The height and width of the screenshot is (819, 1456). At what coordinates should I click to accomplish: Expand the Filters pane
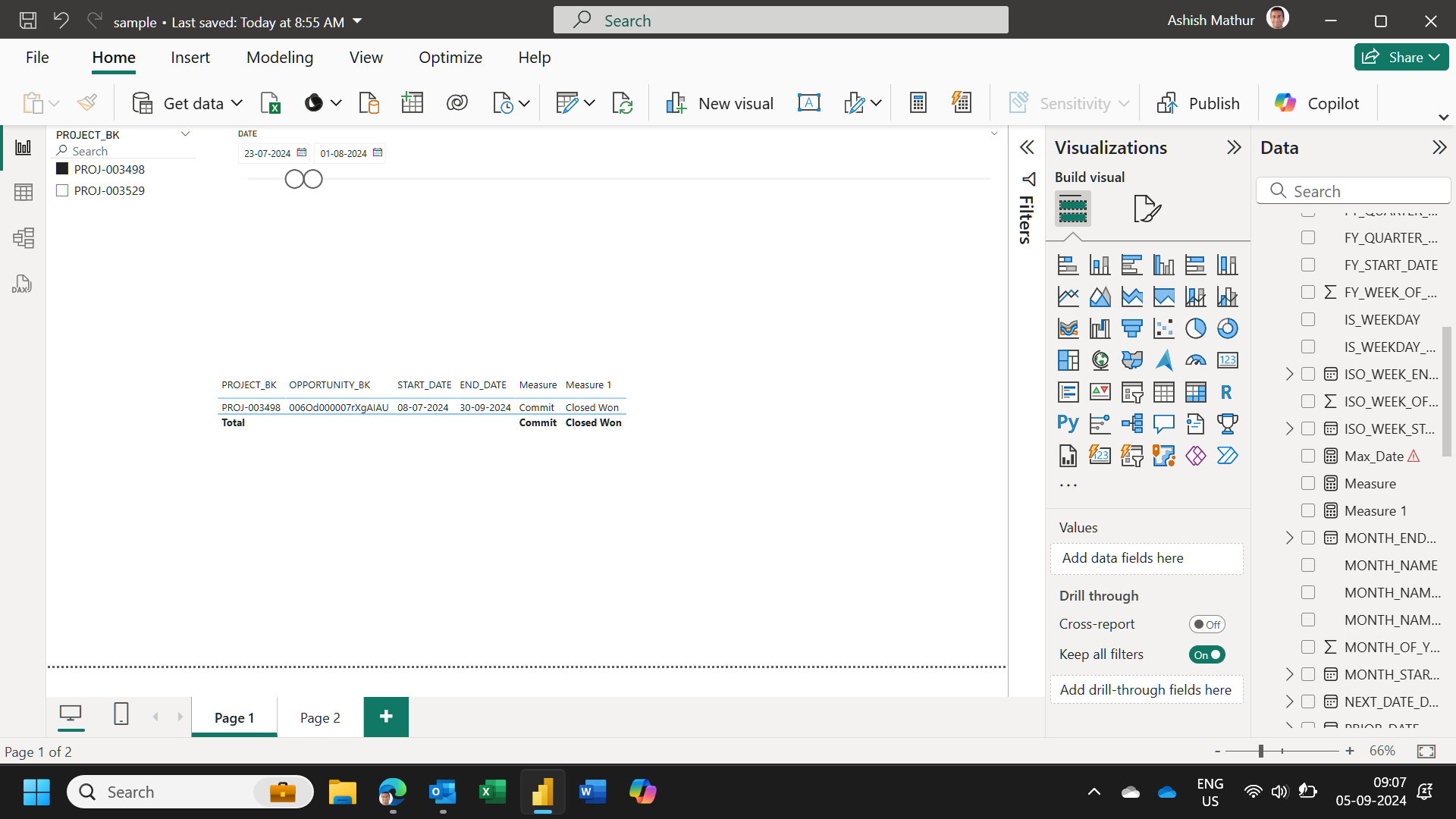[1027, 147]
